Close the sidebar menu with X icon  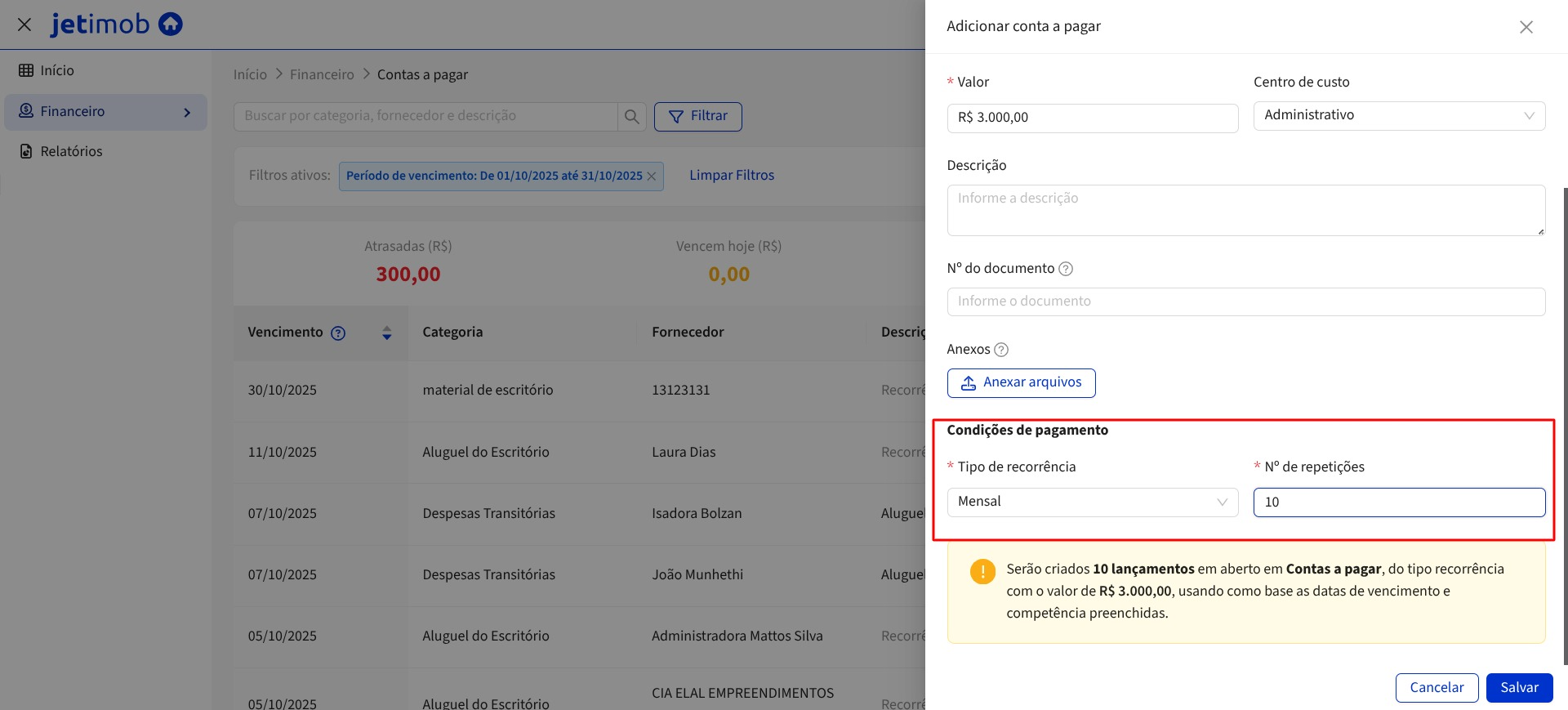24,25
